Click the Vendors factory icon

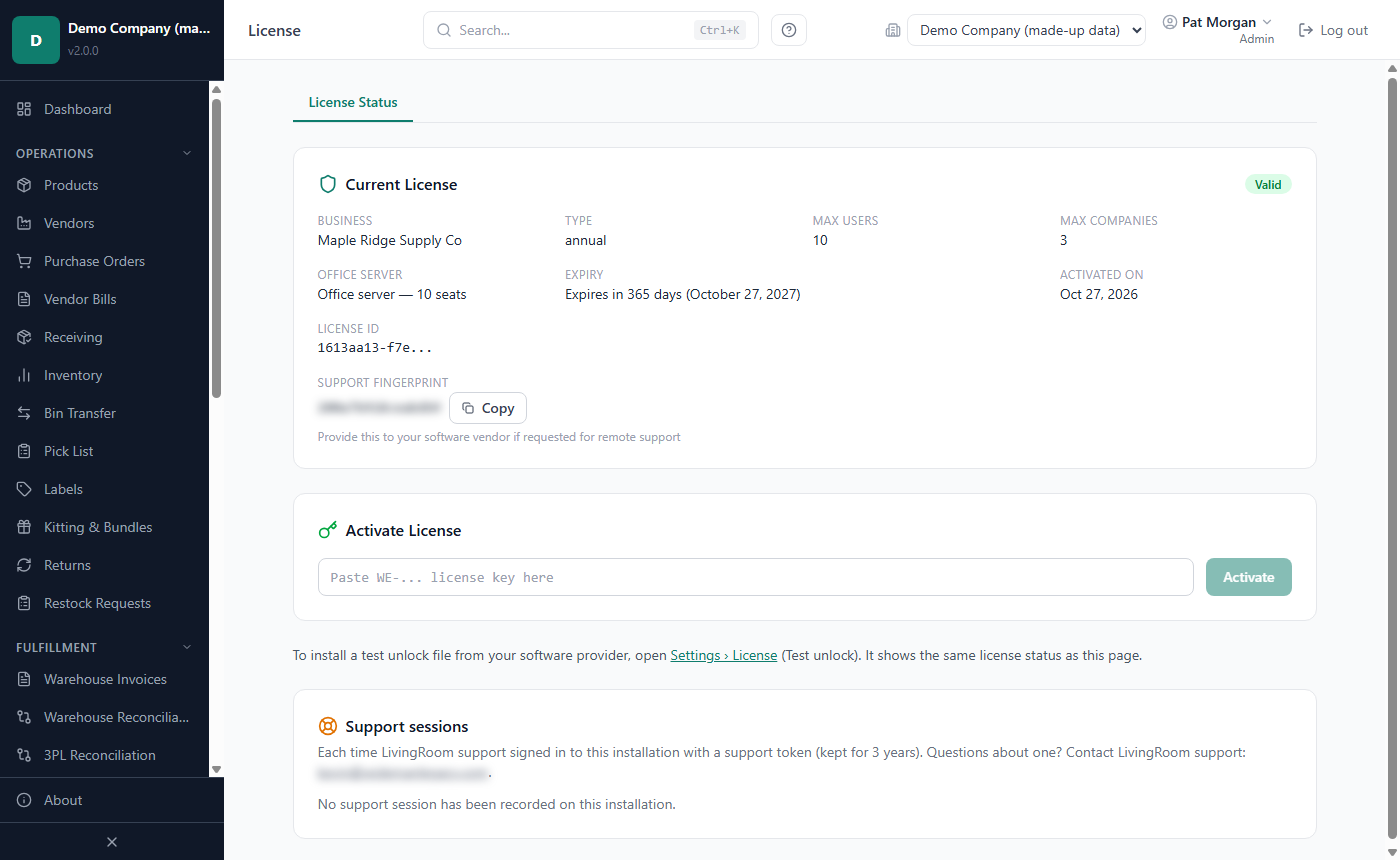tap(24, 223)
